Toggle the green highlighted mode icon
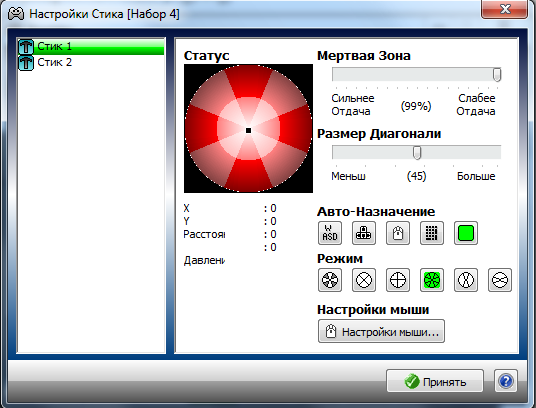536x408 pixels. coord(432,280)
